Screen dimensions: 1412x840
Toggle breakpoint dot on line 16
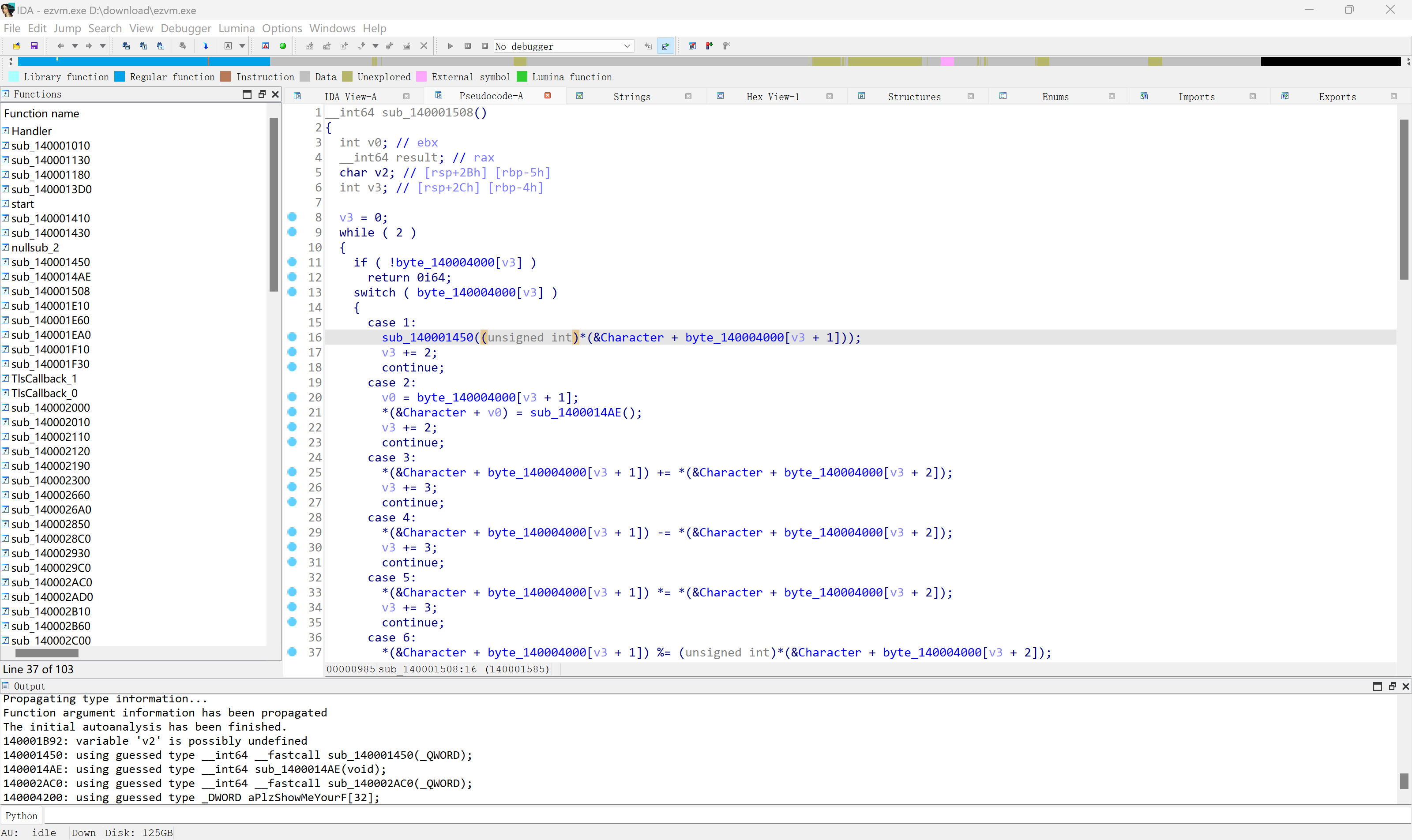click(292, 337)
